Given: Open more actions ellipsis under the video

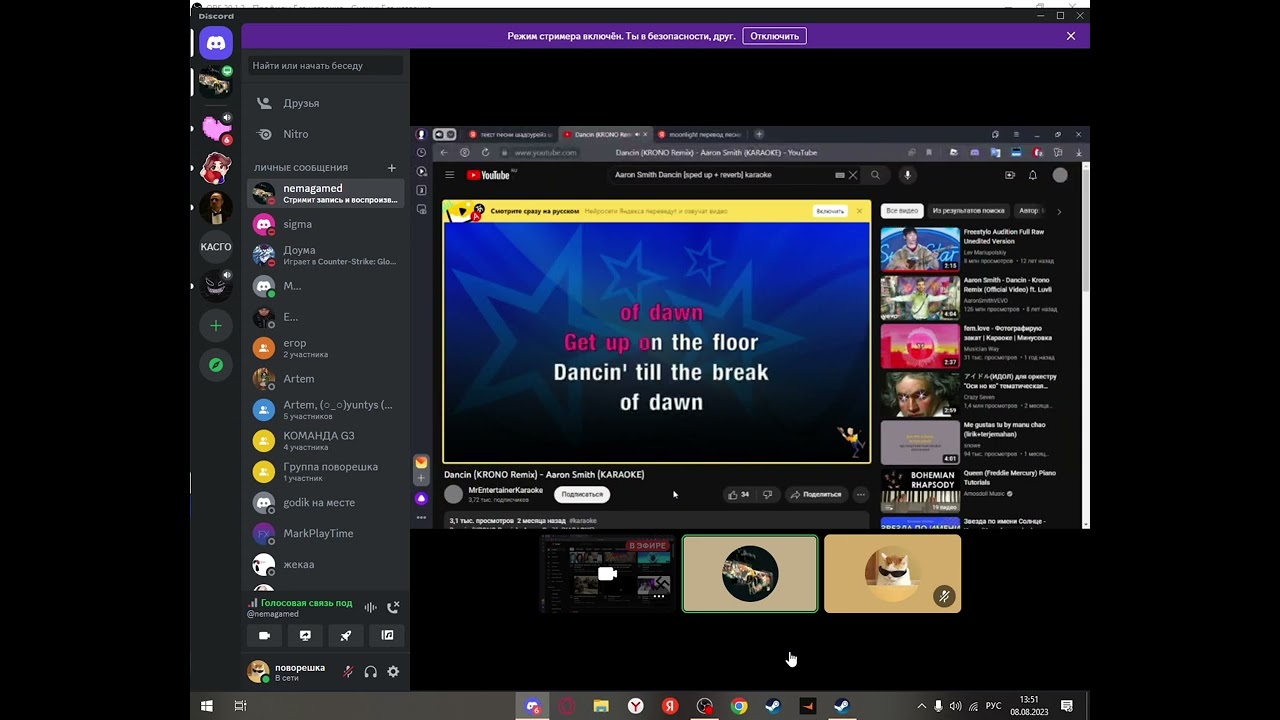Looking at the screenshot, I should (x=861, y=494).
